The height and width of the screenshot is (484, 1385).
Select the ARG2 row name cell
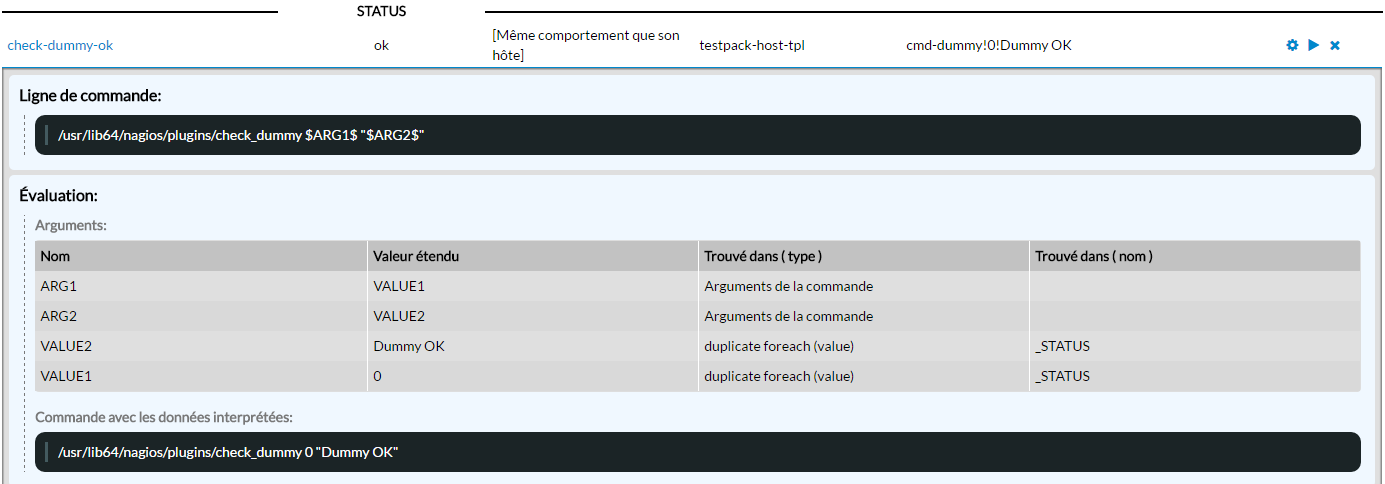coord(58,316)
